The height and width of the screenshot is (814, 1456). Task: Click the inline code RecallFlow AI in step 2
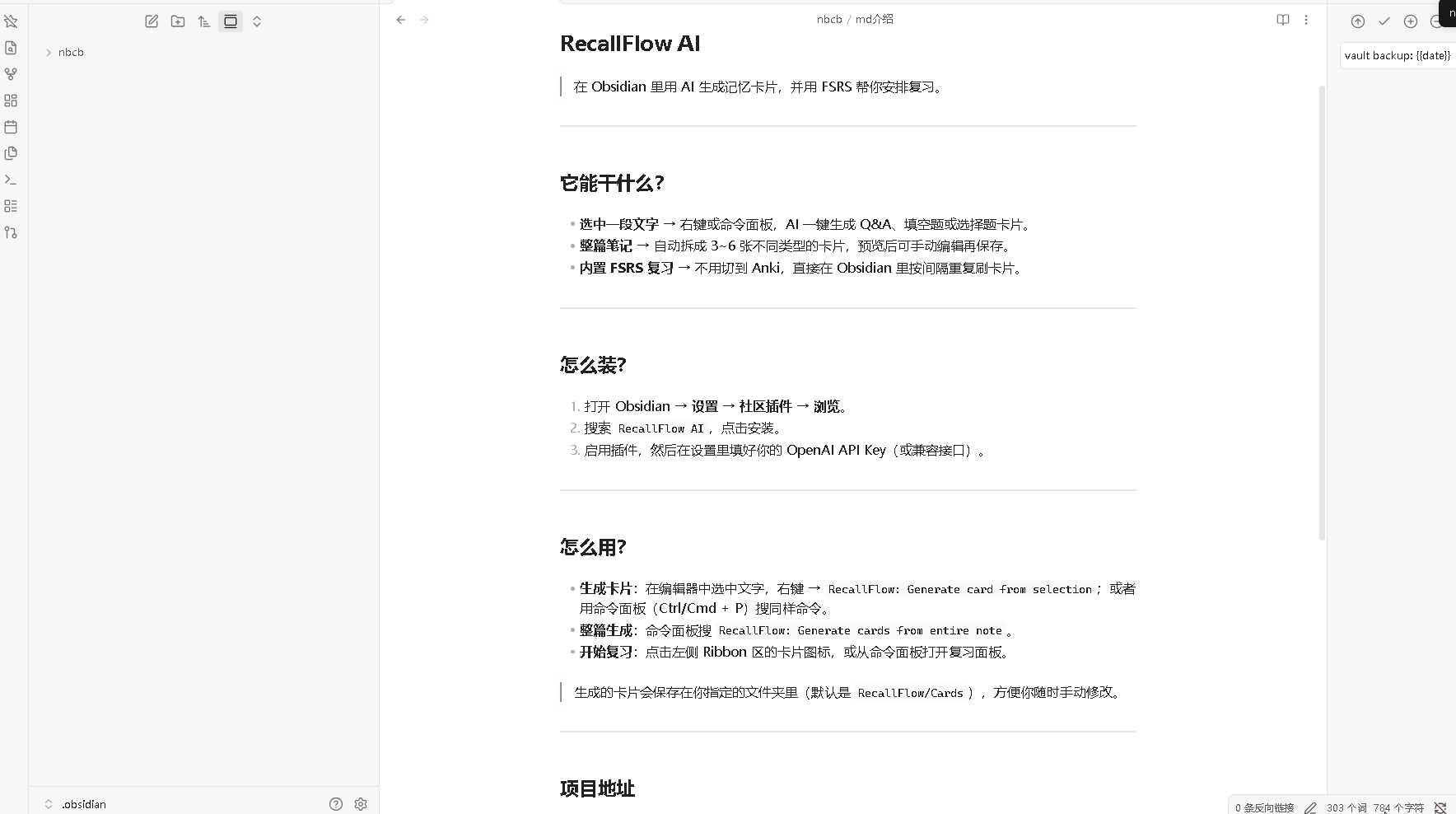(x=661, y=428)
